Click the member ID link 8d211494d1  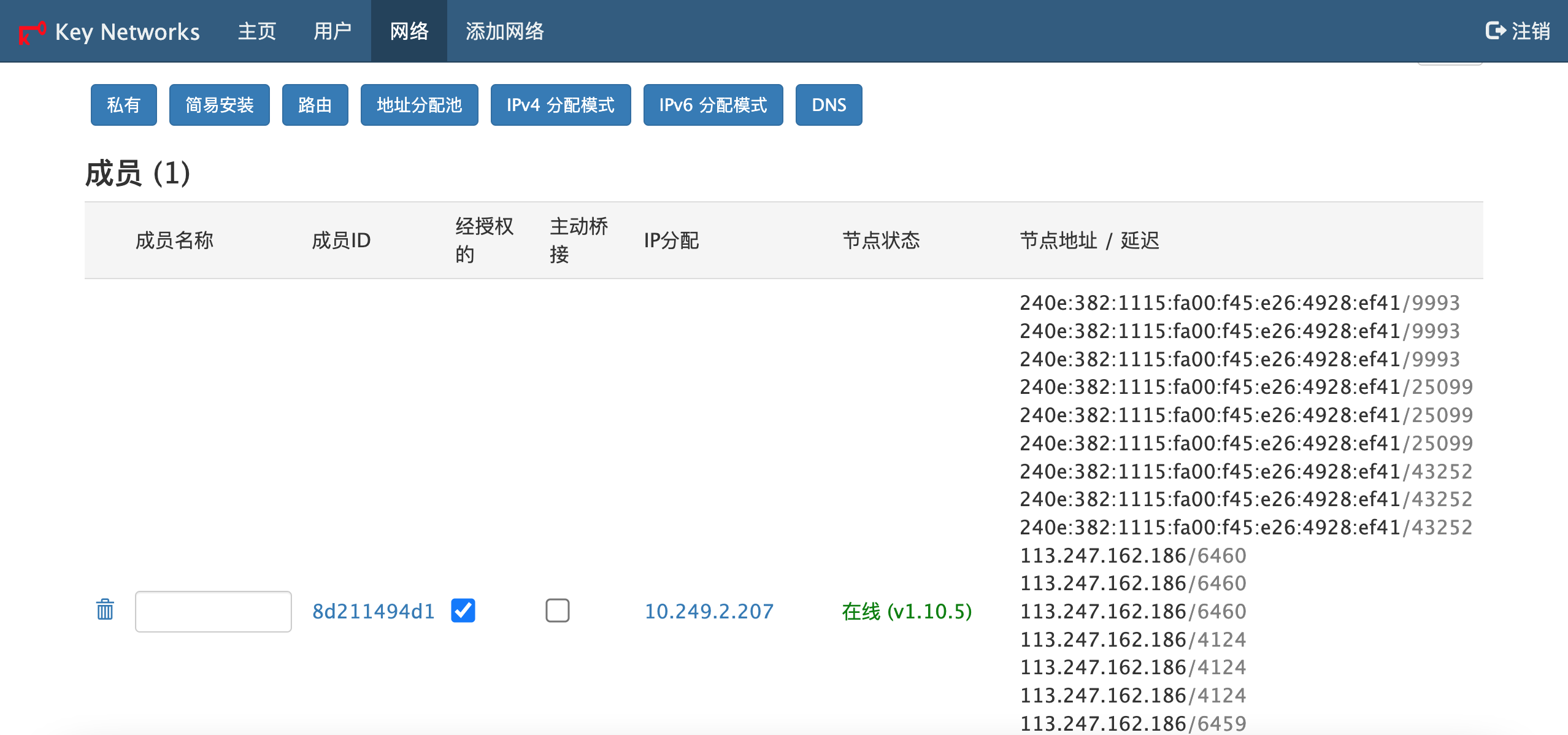coord(374,611)
